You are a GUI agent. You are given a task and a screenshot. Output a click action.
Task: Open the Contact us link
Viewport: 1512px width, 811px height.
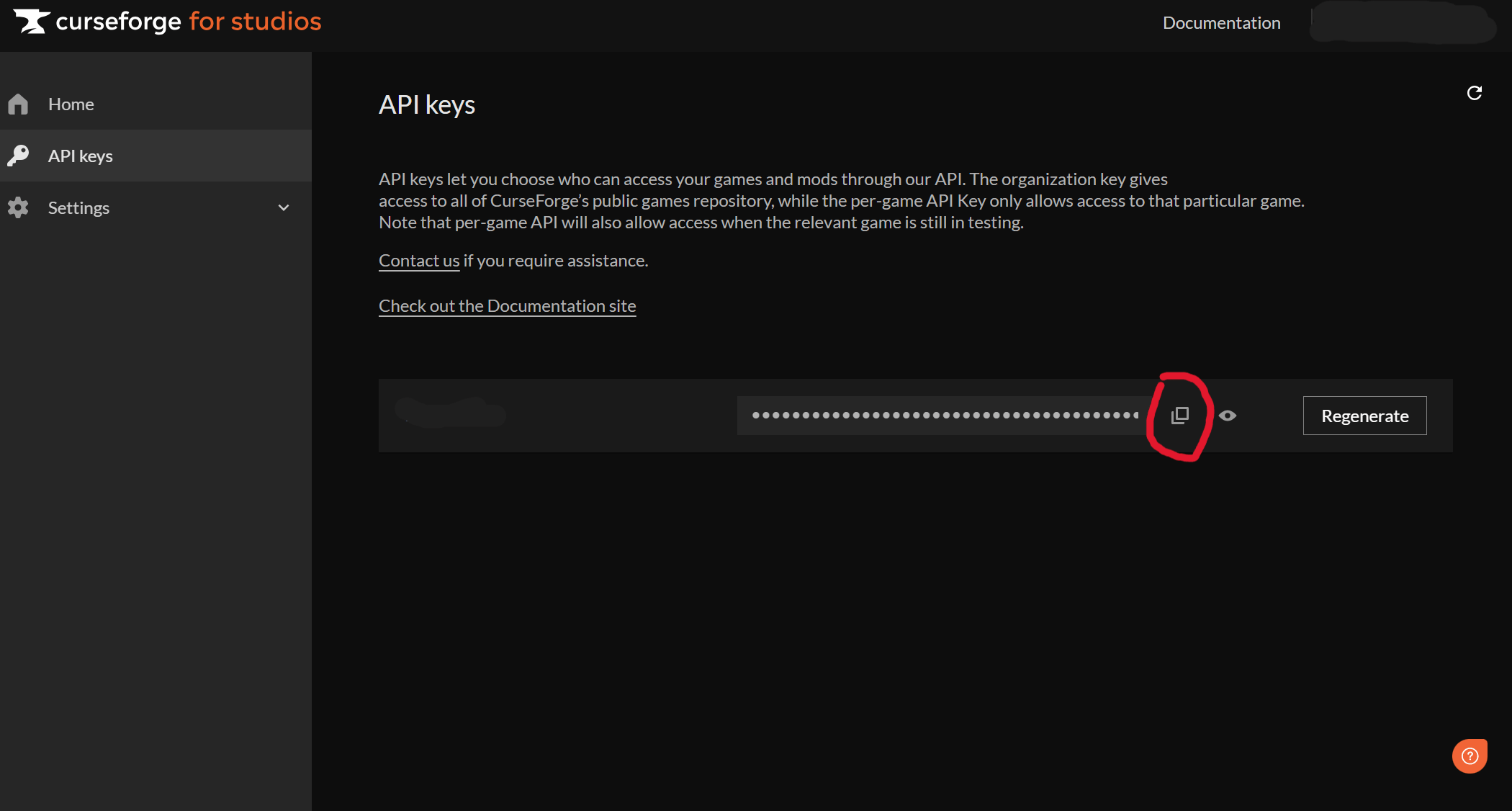click(x=419, y=261)
